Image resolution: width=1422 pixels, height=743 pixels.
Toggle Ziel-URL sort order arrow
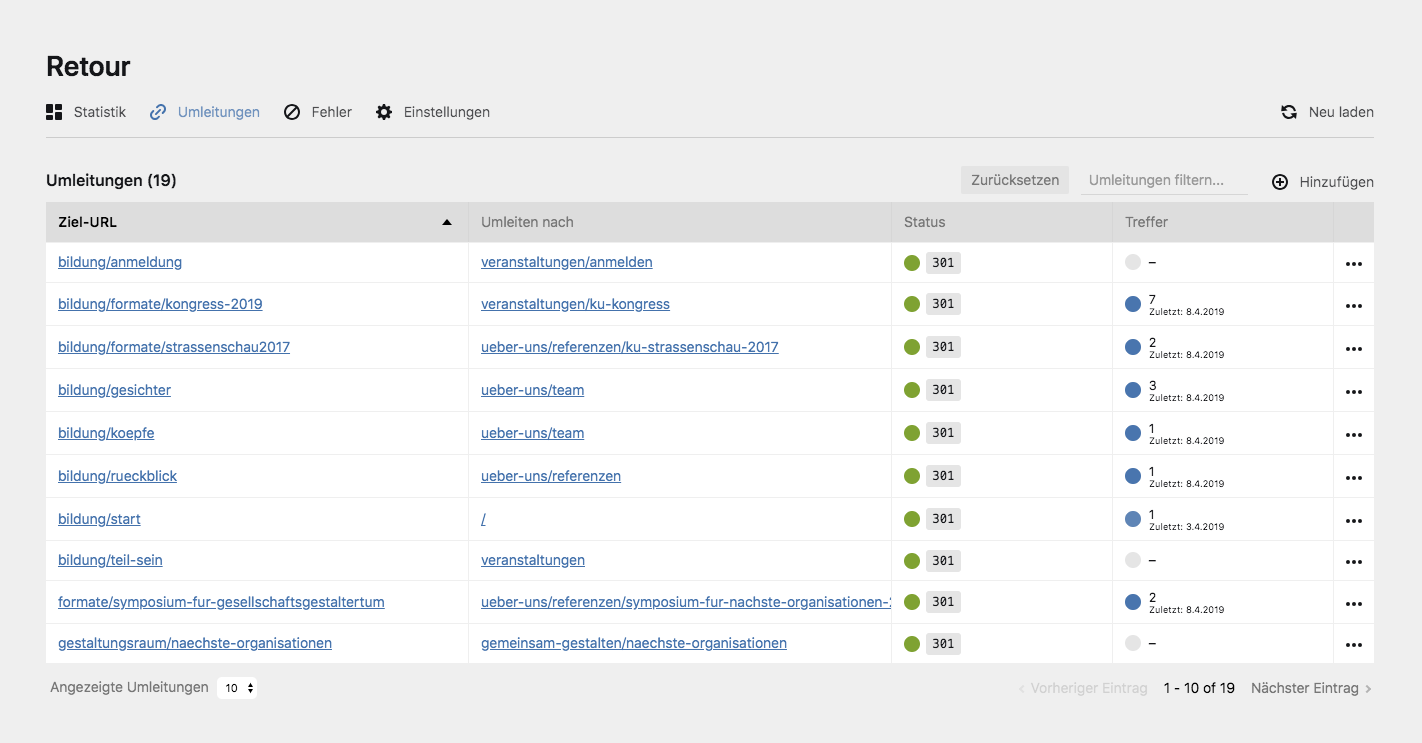(447, 222)
